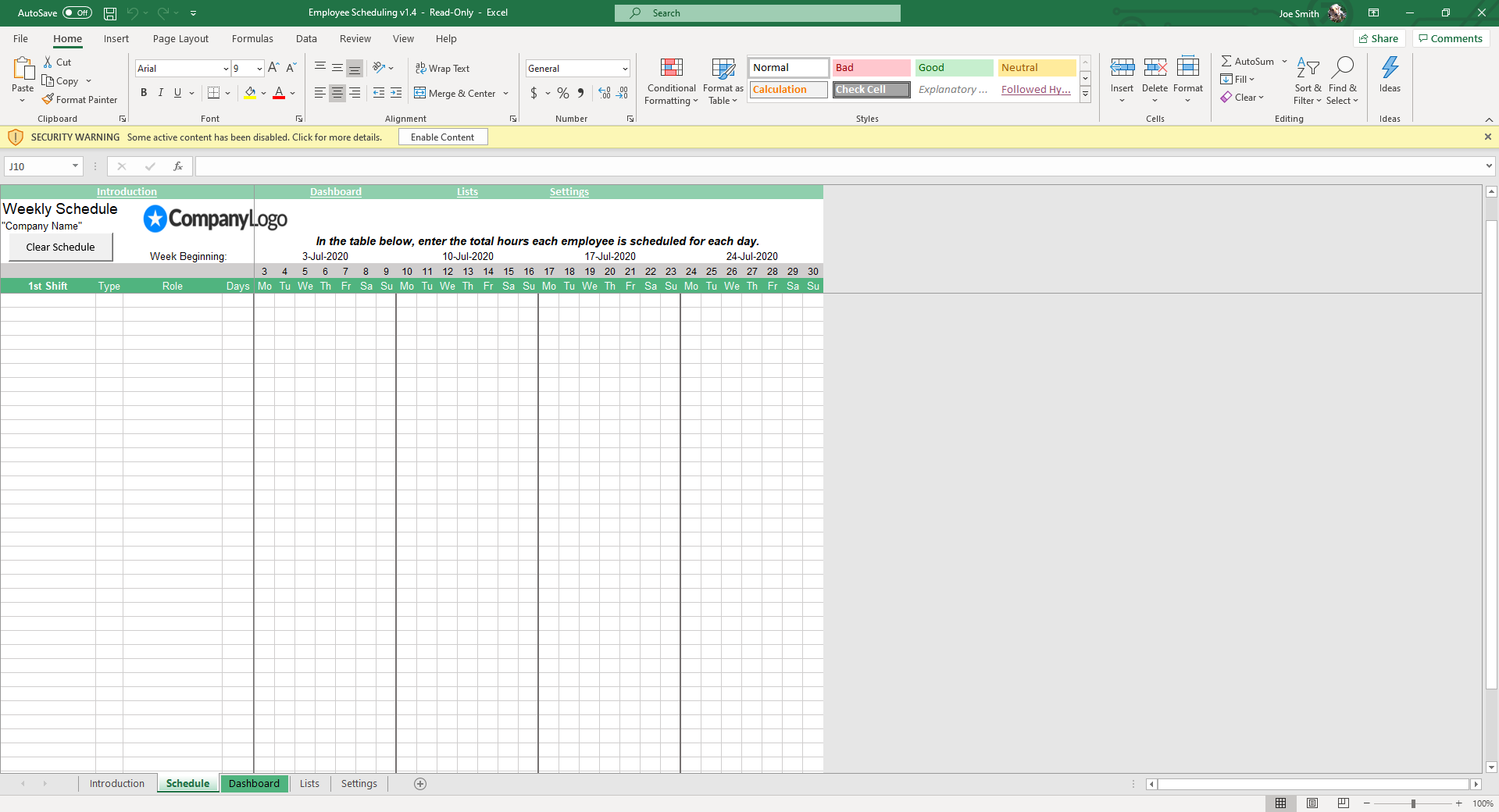Click the Format cells icon

coord(1188,68)
